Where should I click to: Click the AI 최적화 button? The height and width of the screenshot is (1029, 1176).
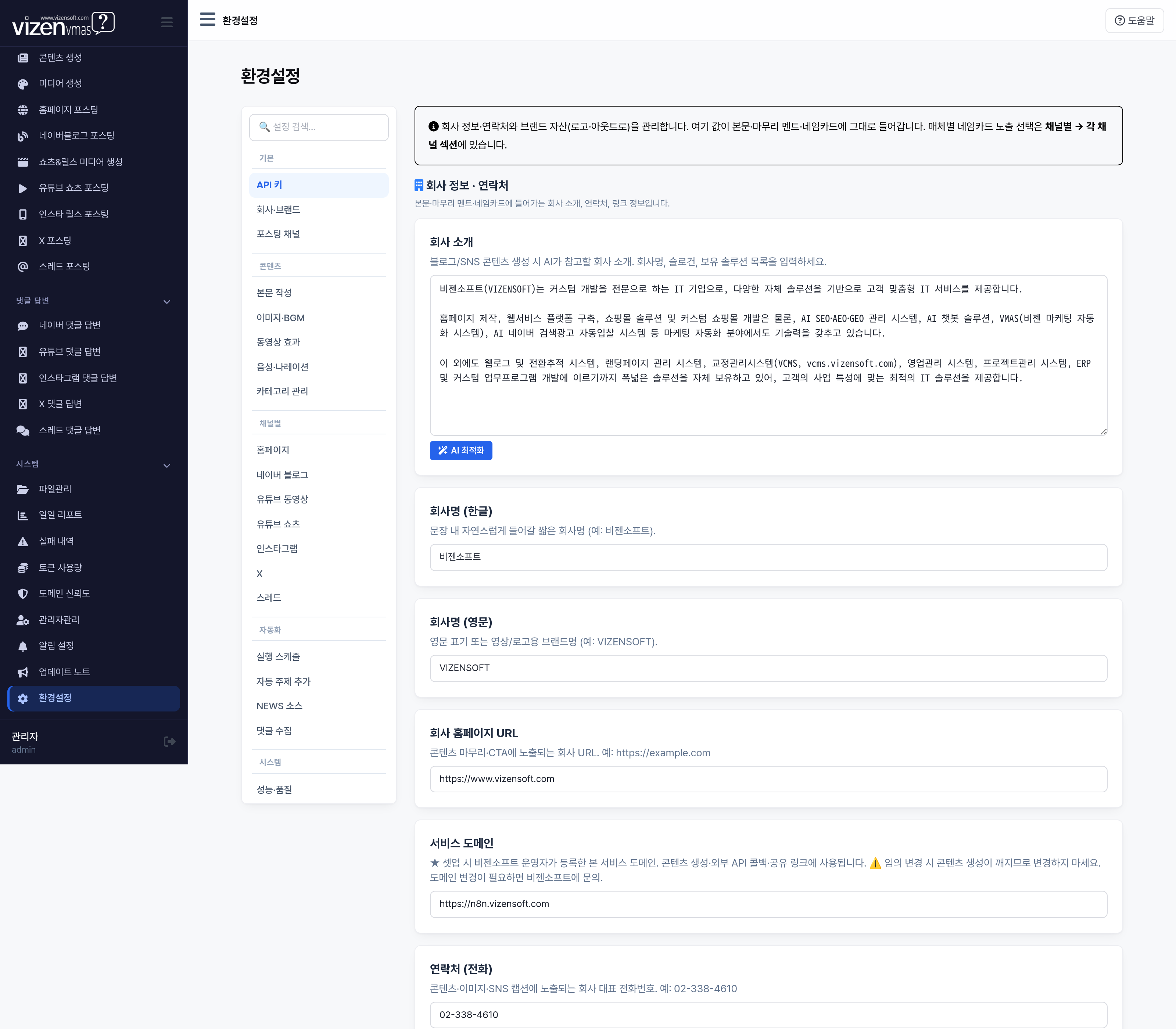(x=460, y=450)
